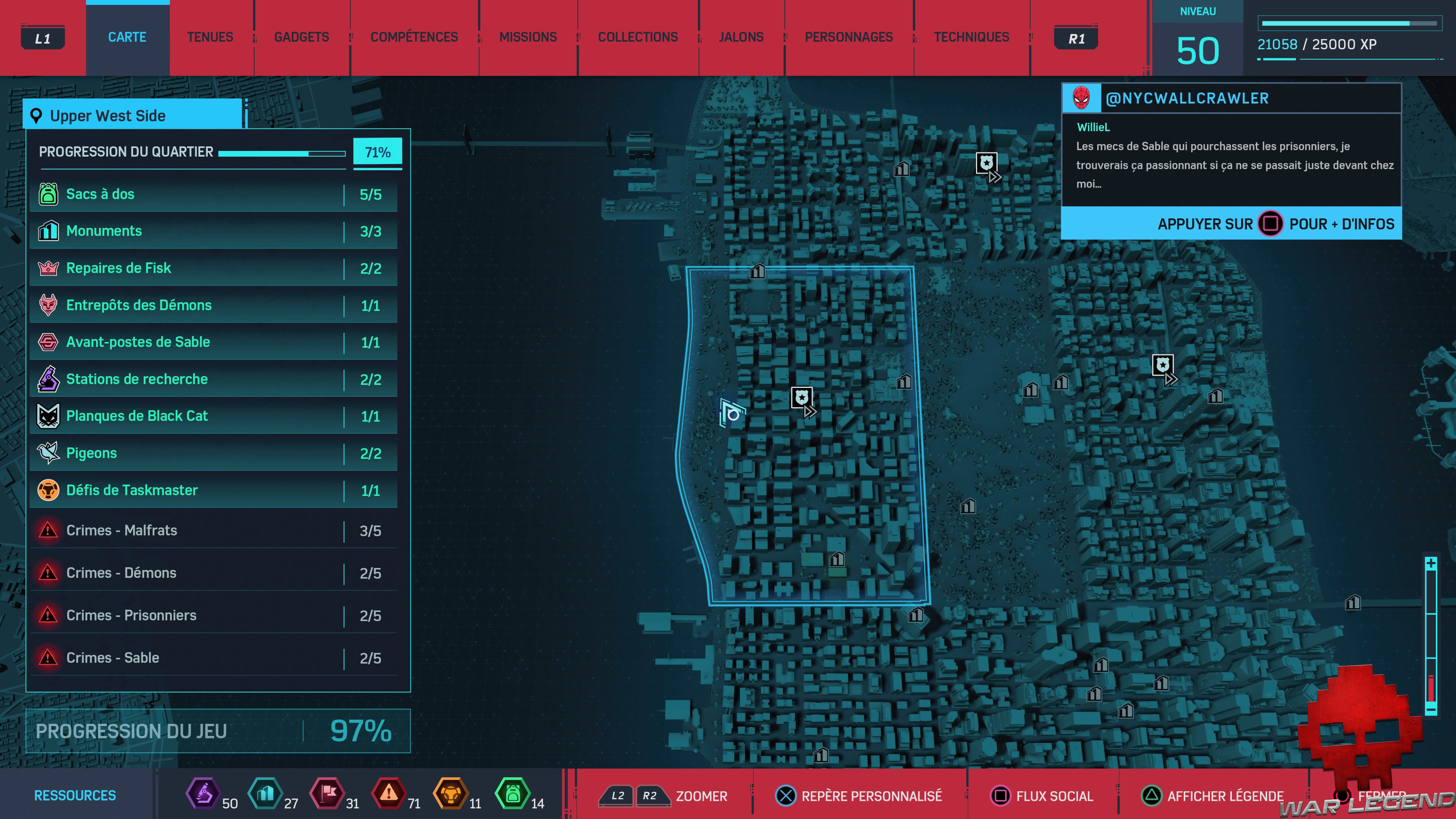Click the crime warning resource icon
Viewport: 1456px width, 819px height.
[x=388, y=794]
